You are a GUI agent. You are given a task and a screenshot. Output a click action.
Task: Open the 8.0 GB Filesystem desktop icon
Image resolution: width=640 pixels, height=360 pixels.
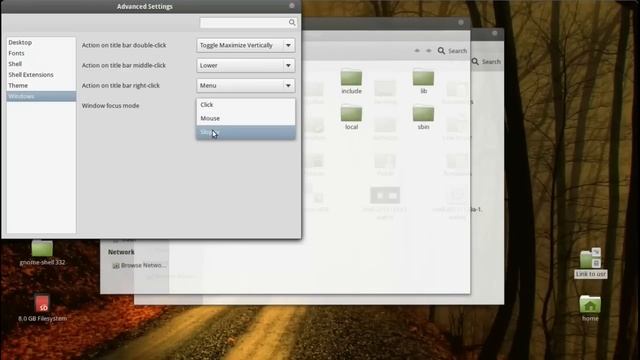42,308
